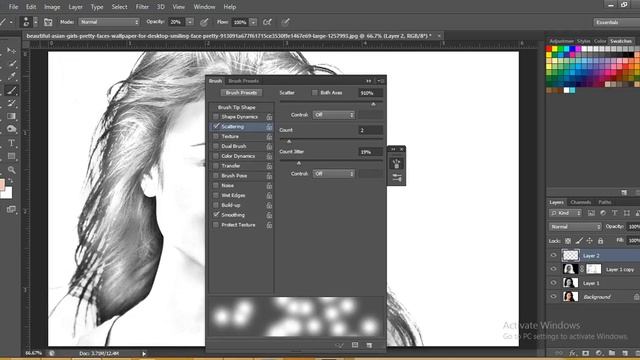Screen dimensions: 640x360
Task: Click the Brush Presets button
Action: pyautogui.click(x=241, y=93)
